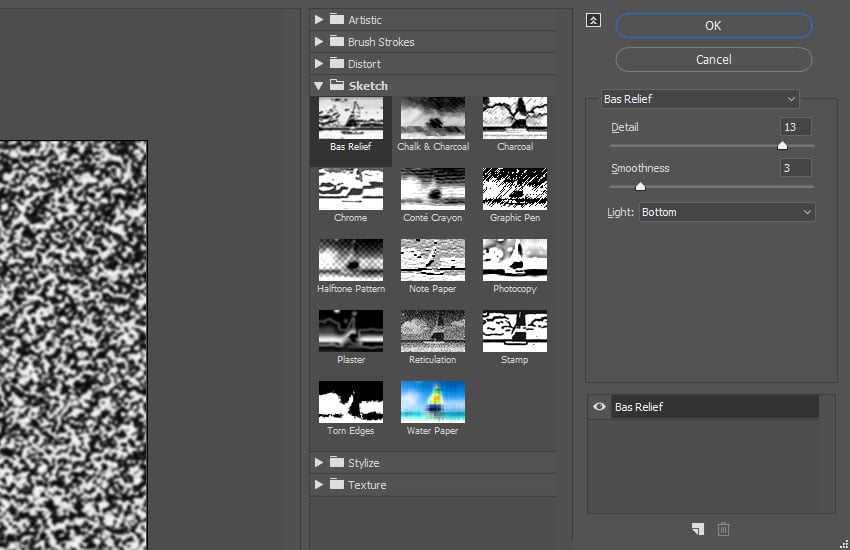This screenshot has height=550, width=850.
Task: Expand the Artistic filter folder
Action: click(319, 20)
